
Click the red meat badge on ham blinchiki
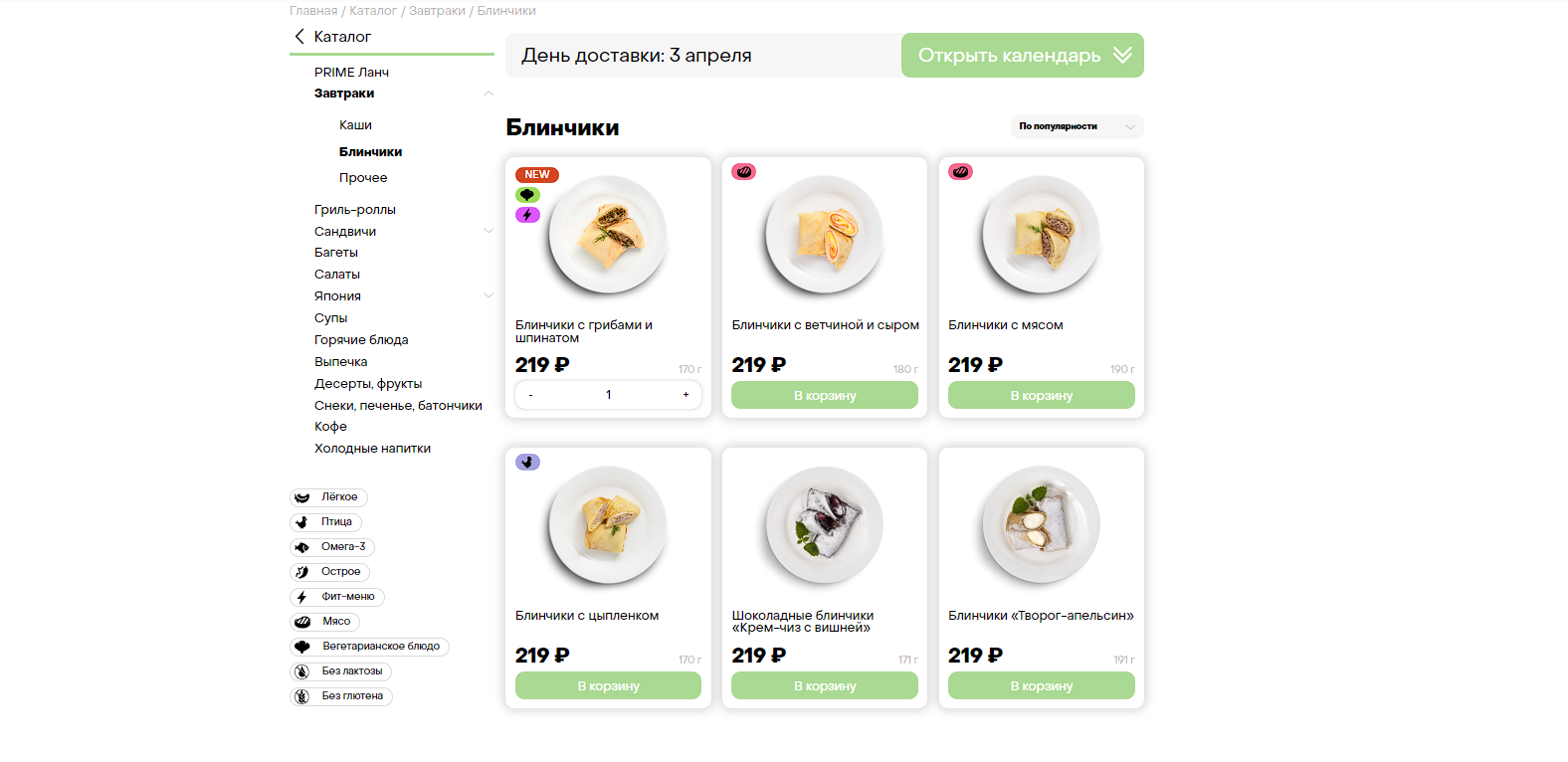pos(743,172)
